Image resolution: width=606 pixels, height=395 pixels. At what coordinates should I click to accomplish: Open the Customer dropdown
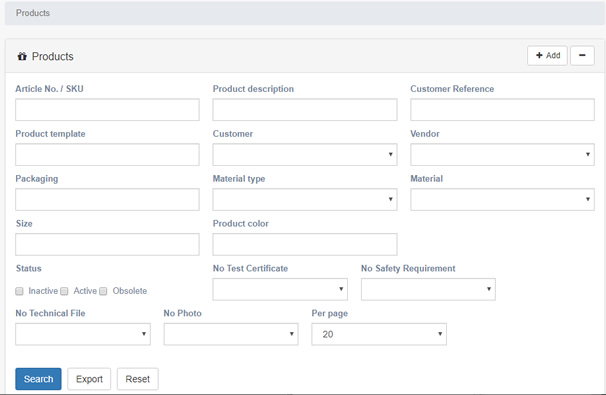tap(305, 155)
